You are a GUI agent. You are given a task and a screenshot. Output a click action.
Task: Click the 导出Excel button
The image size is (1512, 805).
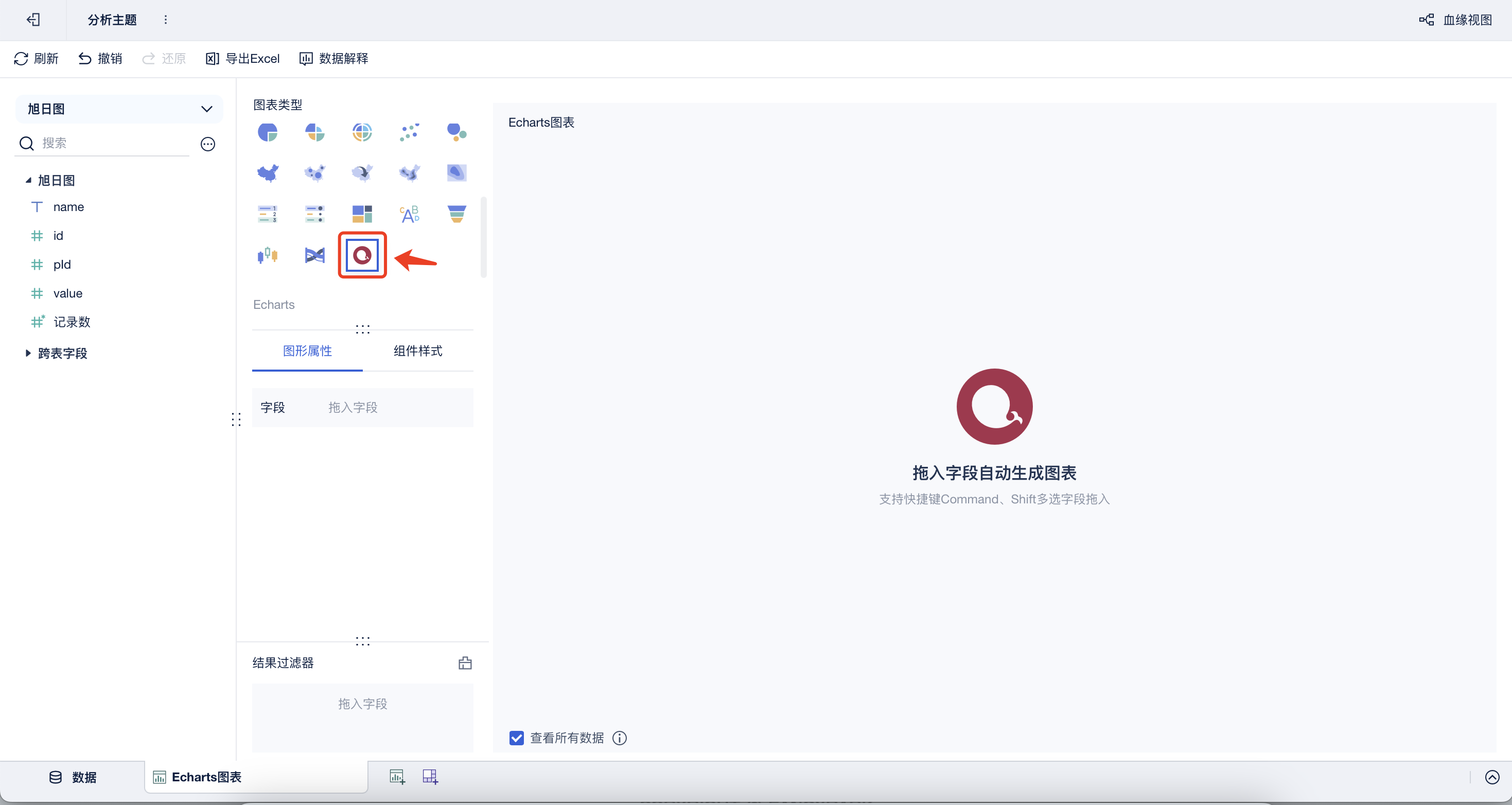click(x=243, y=58)
